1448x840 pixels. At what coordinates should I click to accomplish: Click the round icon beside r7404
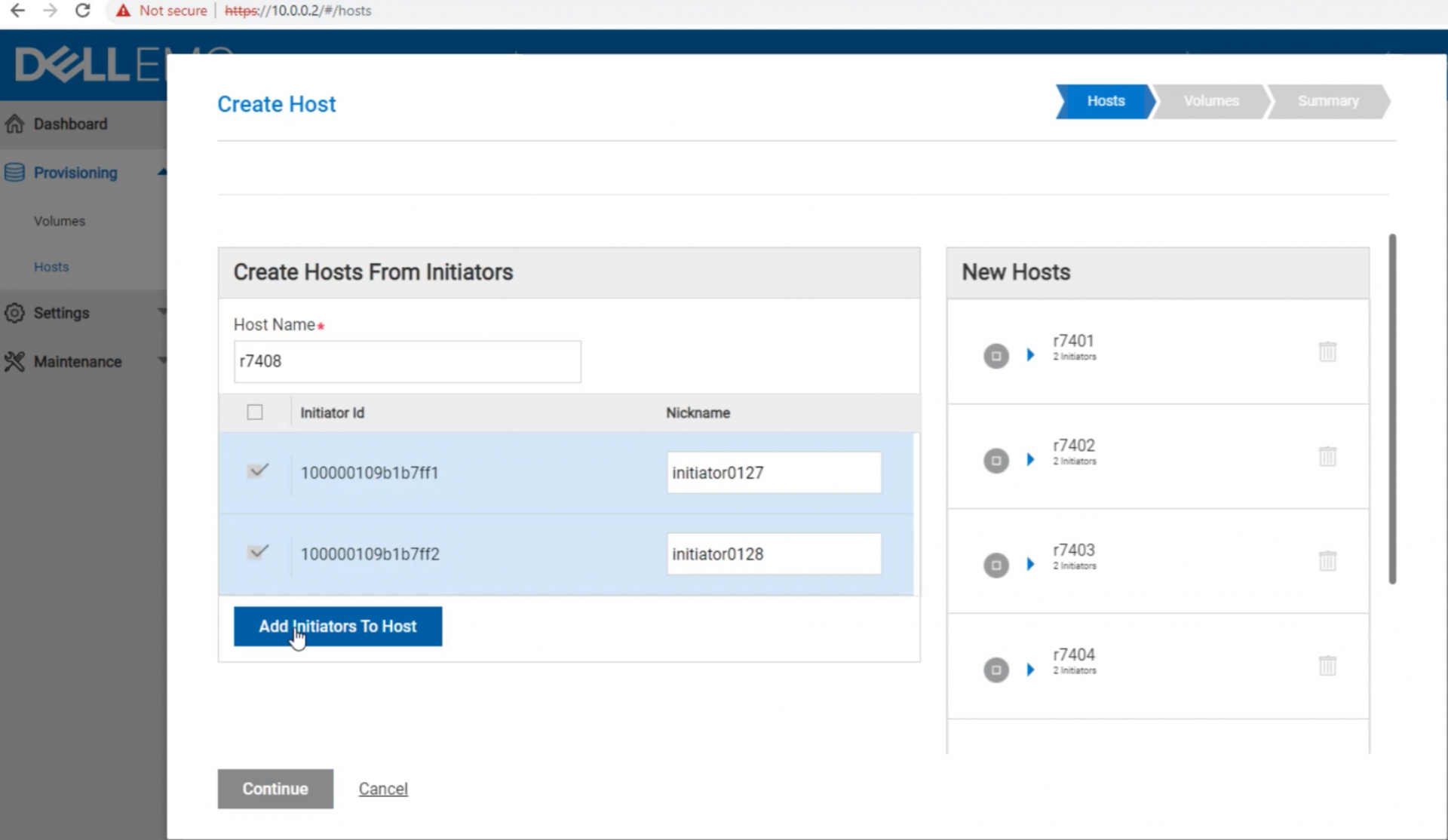tap(995, 670)
